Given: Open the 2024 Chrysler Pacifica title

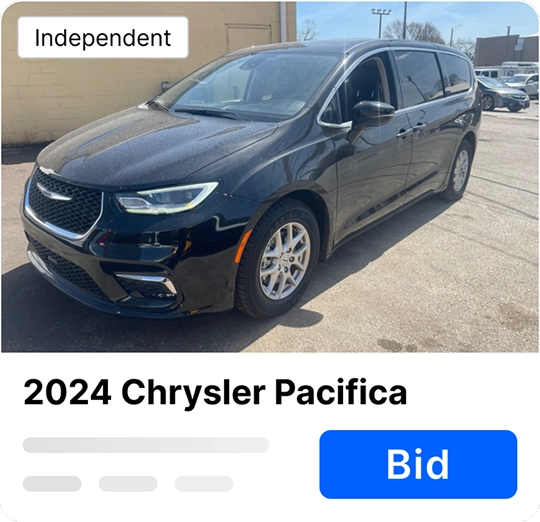Looking at the screenshot, I should point(215,392).
